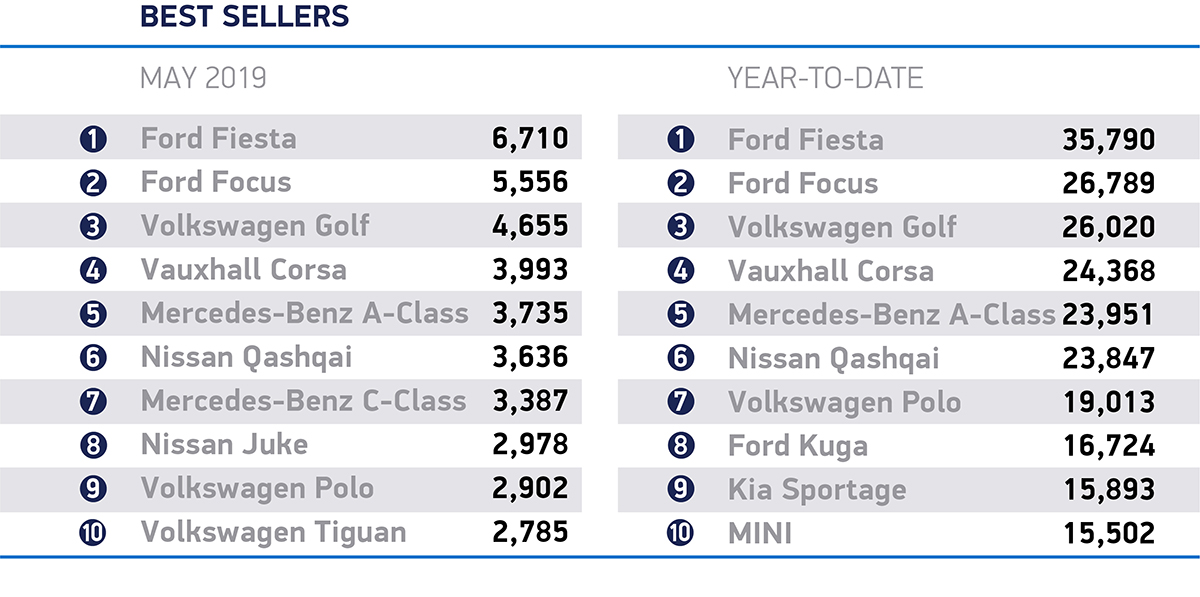Click the rank 10 badge beside Volkswagen Tiguan
Screen dimensions: 1200x597
coord(93,533)
